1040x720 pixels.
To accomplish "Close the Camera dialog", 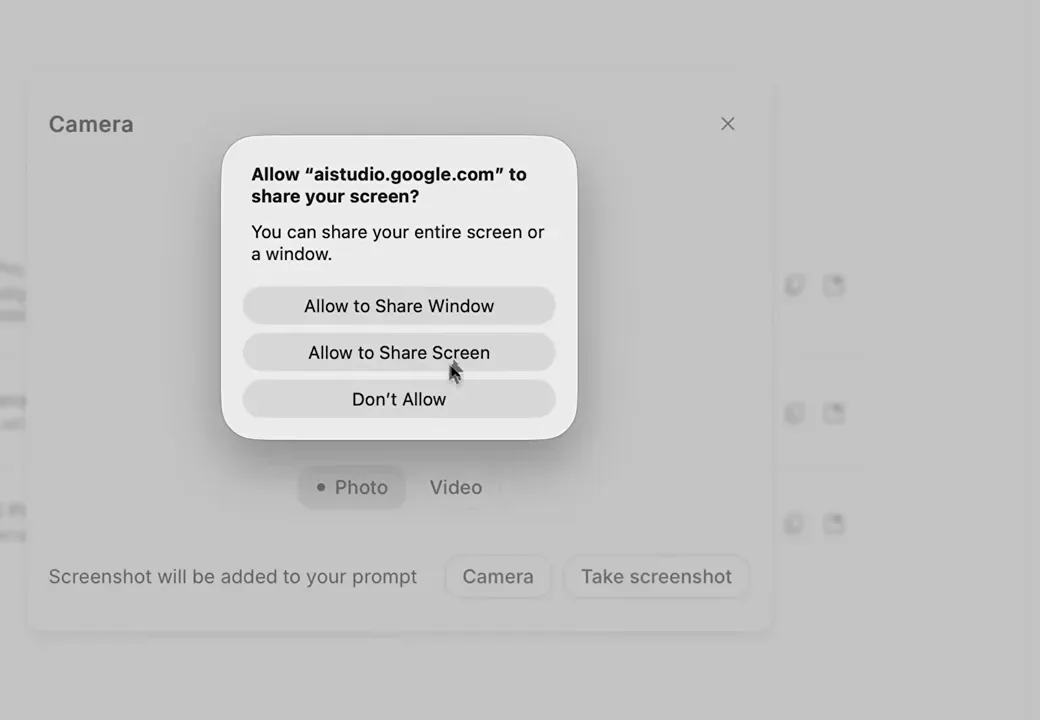I will 728,124.
